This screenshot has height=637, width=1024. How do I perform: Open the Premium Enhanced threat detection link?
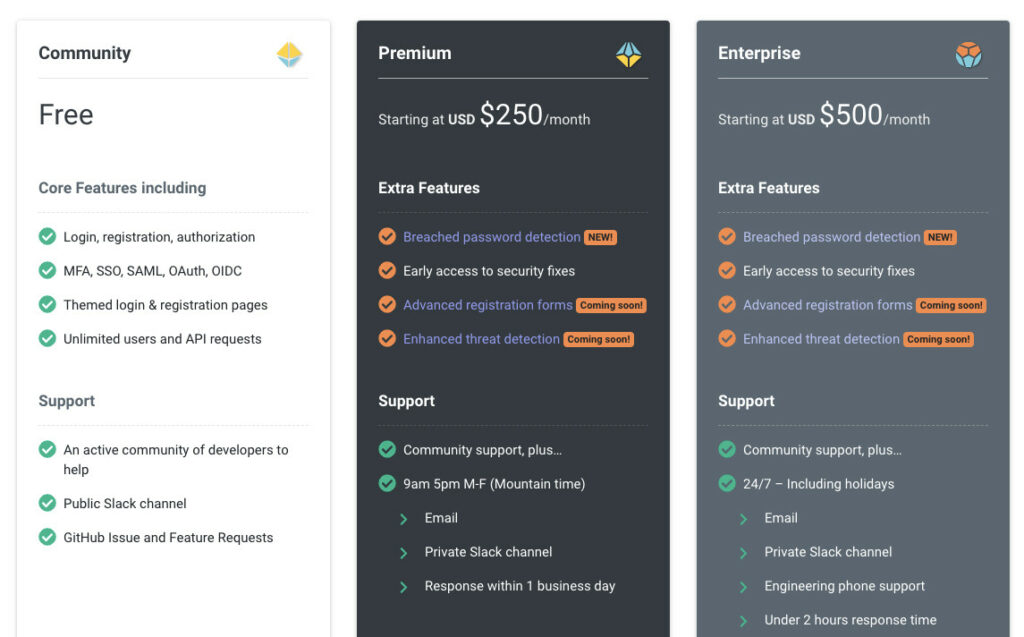[481, 339]
